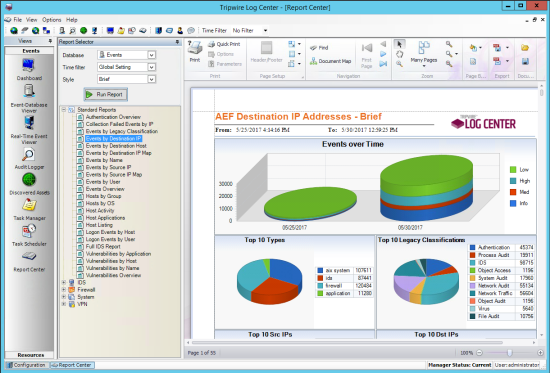550x373 pixels.
Task: Expand the IDS reports node
Action: pyautogui.click(x=64, y=282)
